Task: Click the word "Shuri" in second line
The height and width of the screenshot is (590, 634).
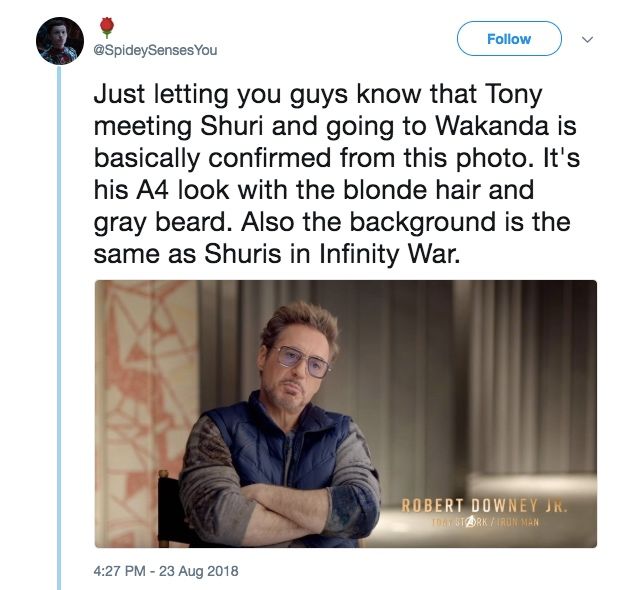Action: 232,126
